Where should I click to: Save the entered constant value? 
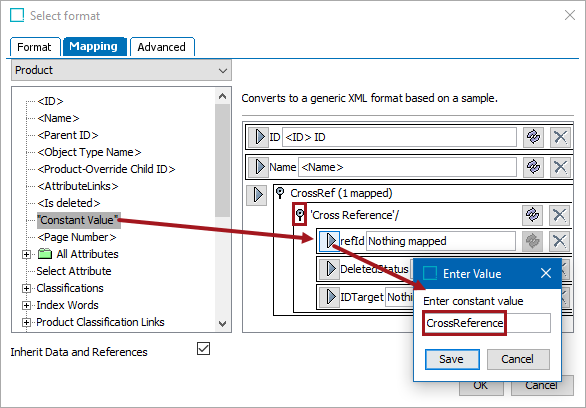(452, 359)
